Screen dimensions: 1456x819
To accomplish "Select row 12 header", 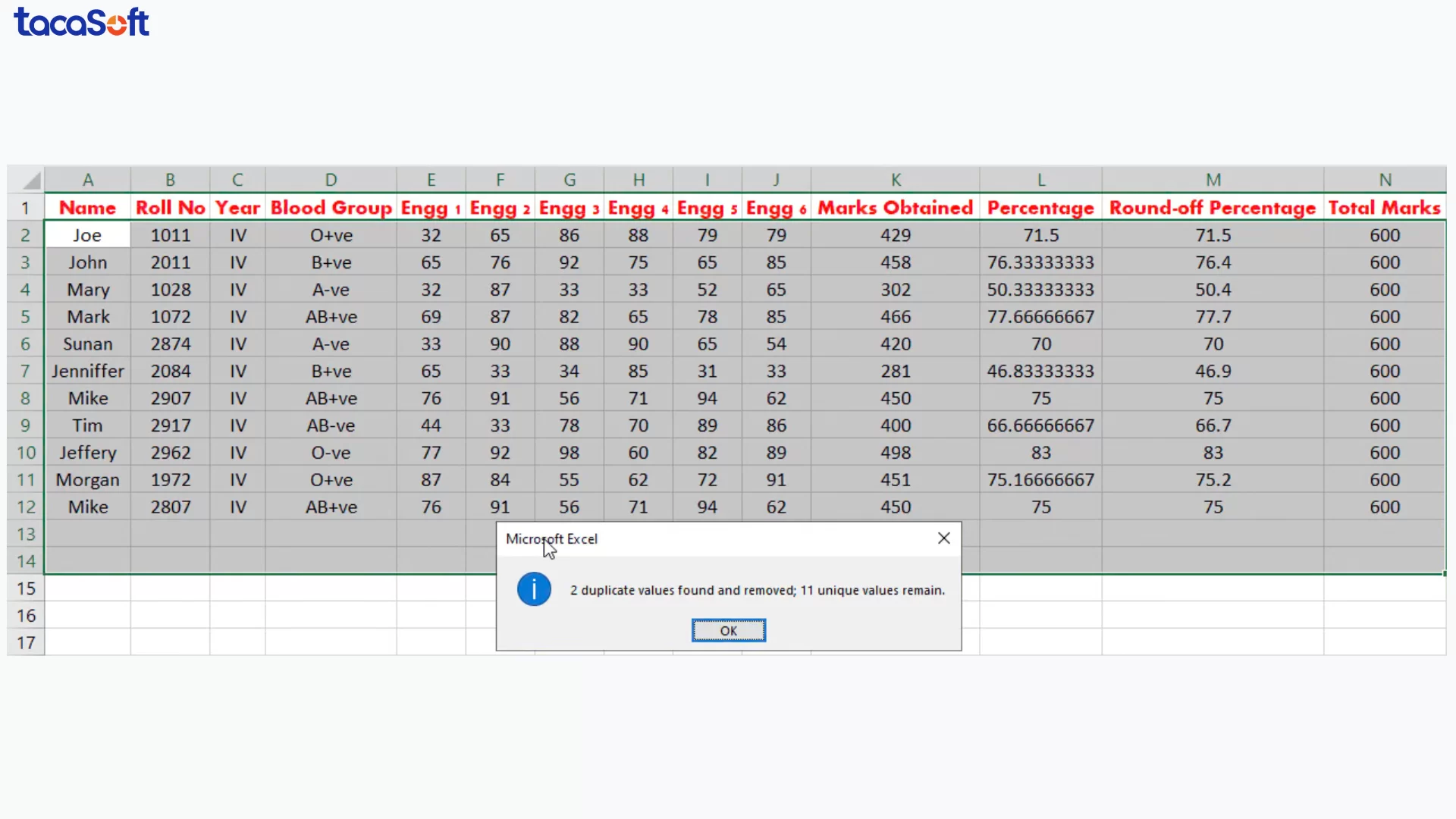I will [x=26, y=507].
